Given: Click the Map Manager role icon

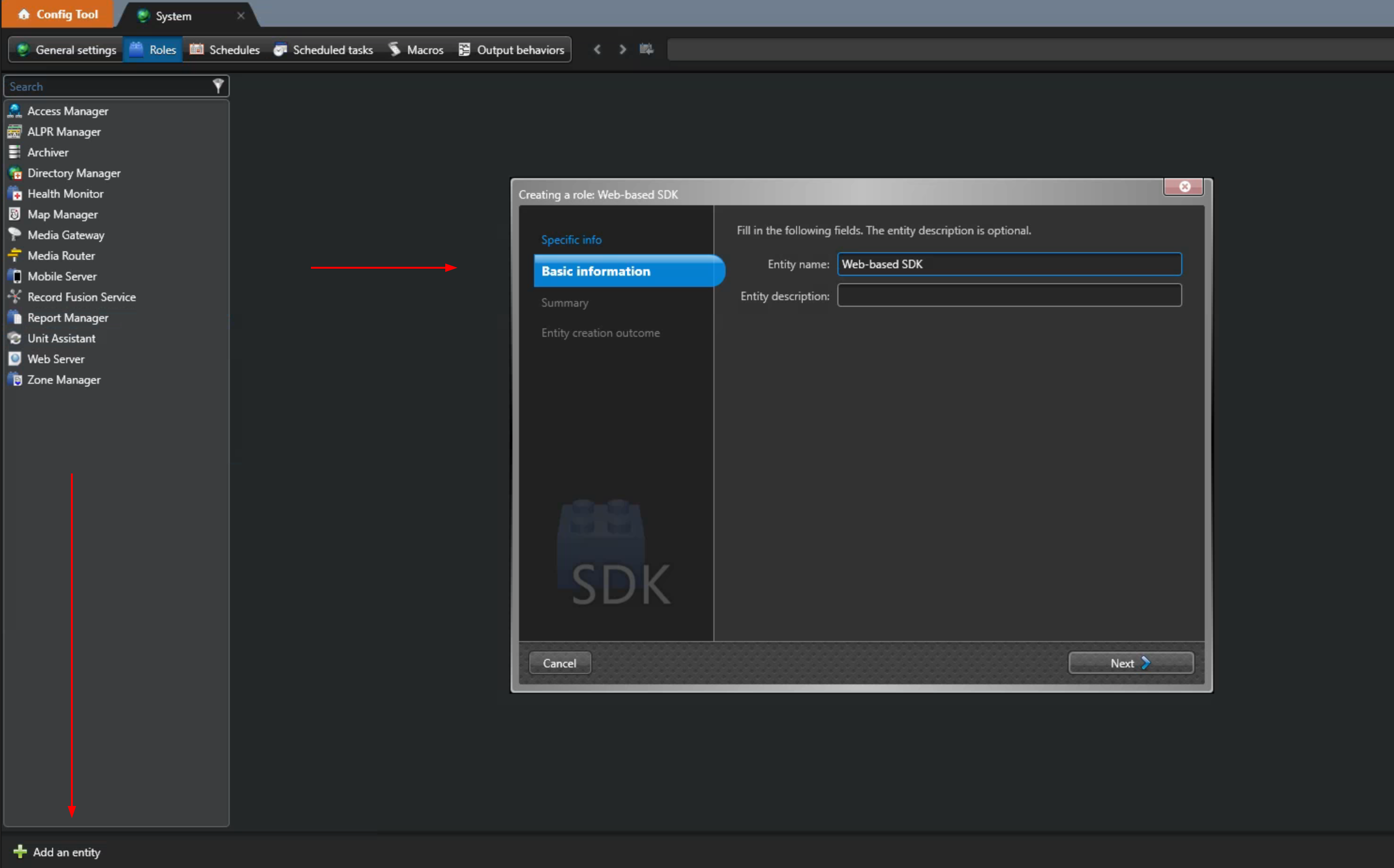Looking at the screenshot, I should pyautogui.click(x=15, y=214).
